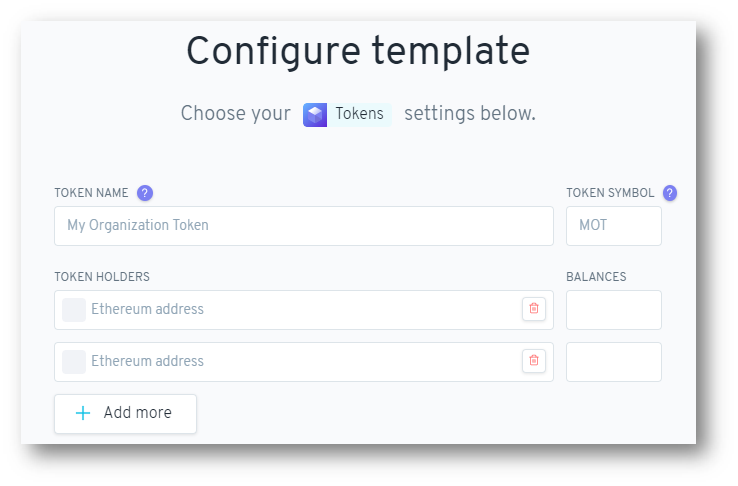Delete the first token holder row
This screenshot has width=738, height=486.
coord(534,309)
